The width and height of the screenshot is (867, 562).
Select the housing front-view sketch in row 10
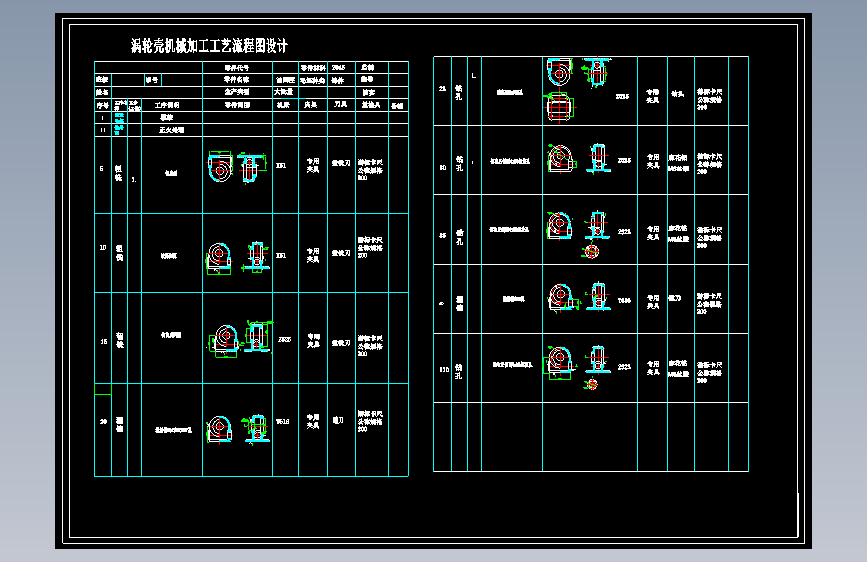coord(218,258)
